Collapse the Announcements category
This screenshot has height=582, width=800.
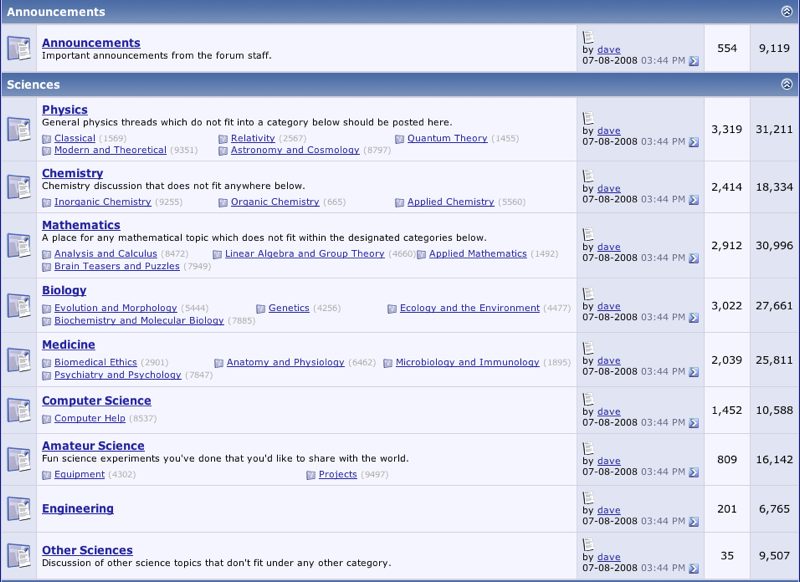(x=787, y=12)
